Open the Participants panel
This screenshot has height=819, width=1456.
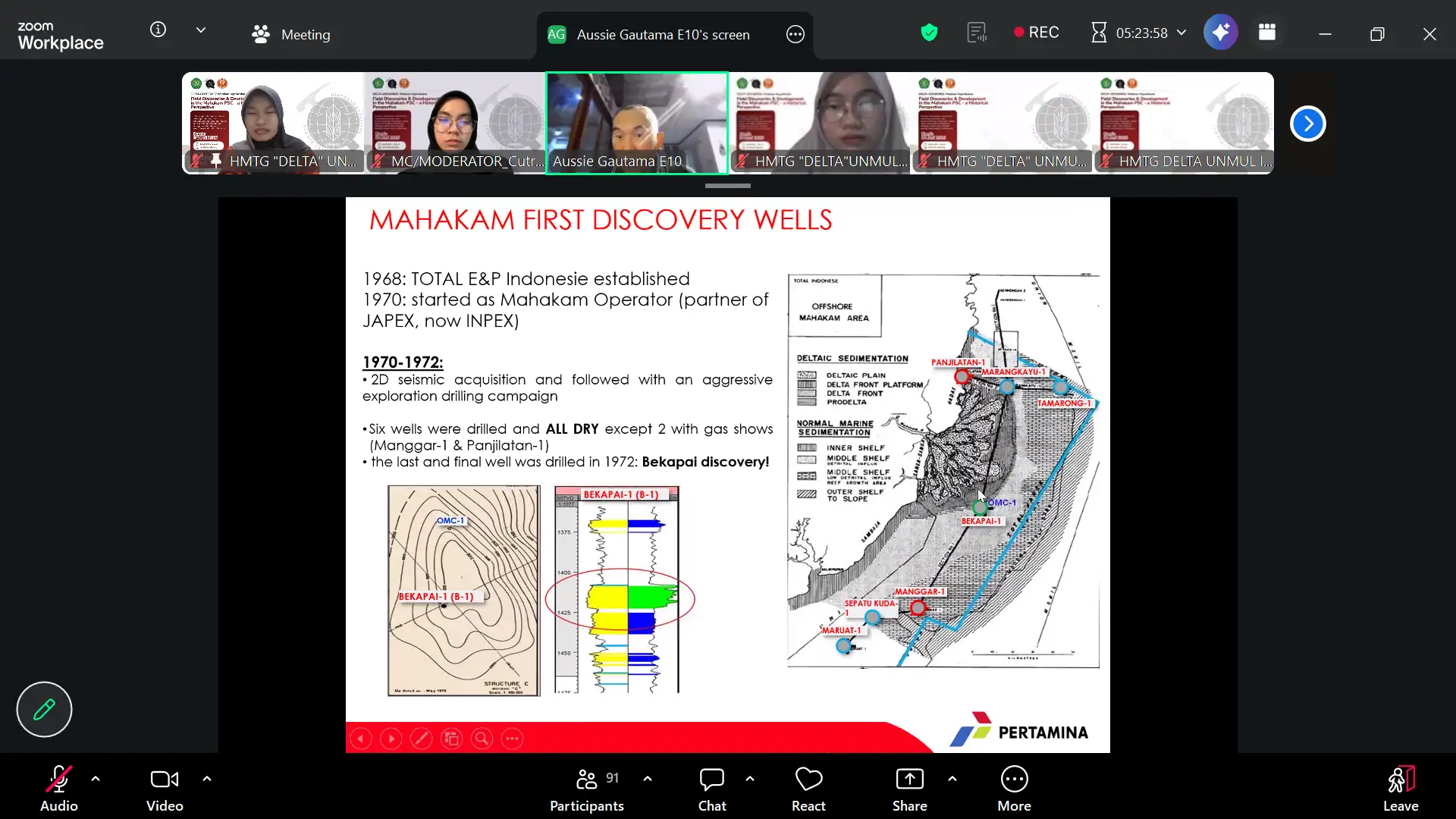coord(587,789)
